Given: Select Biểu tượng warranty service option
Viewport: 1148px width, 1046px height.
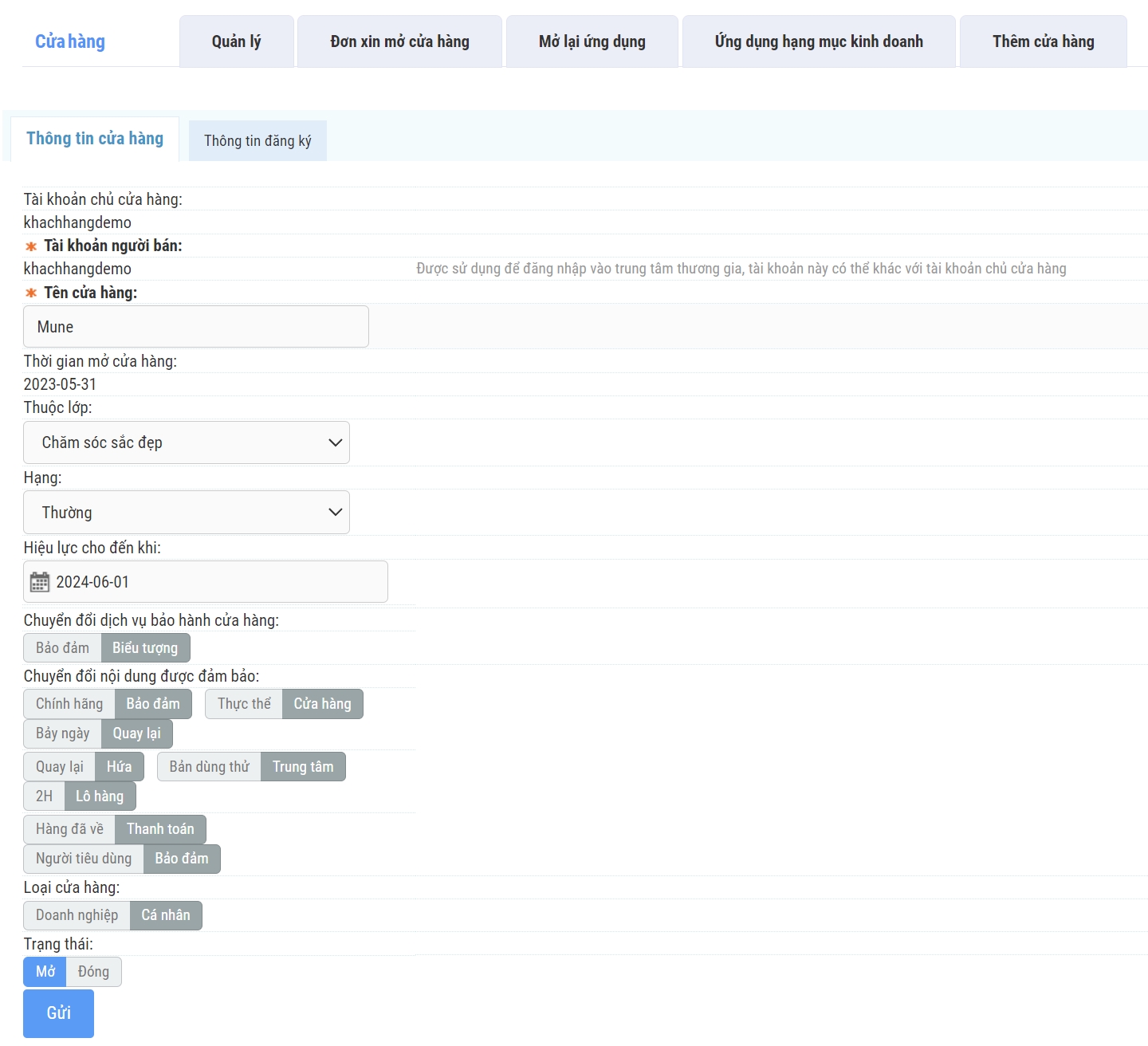Looking at the screenshot, I should click(x=145, y=648).
